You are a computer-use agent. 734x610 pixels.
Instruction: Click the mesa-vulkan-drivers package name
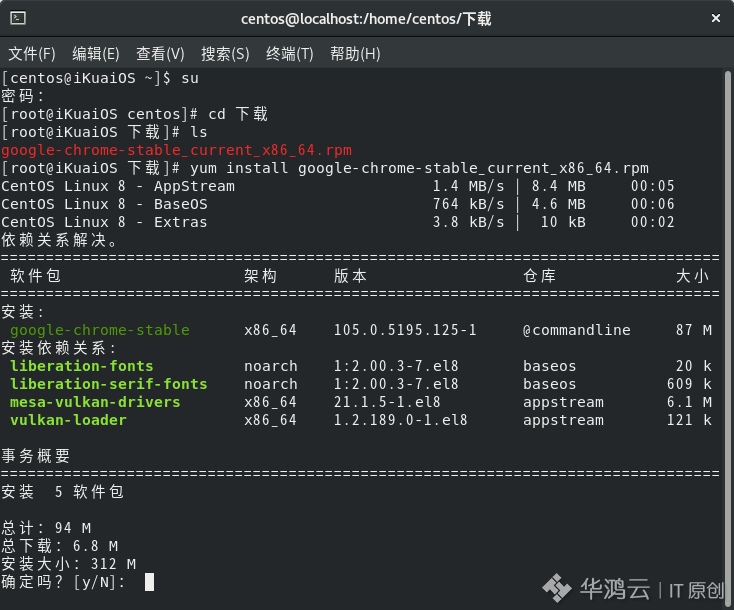pos(95,402)
